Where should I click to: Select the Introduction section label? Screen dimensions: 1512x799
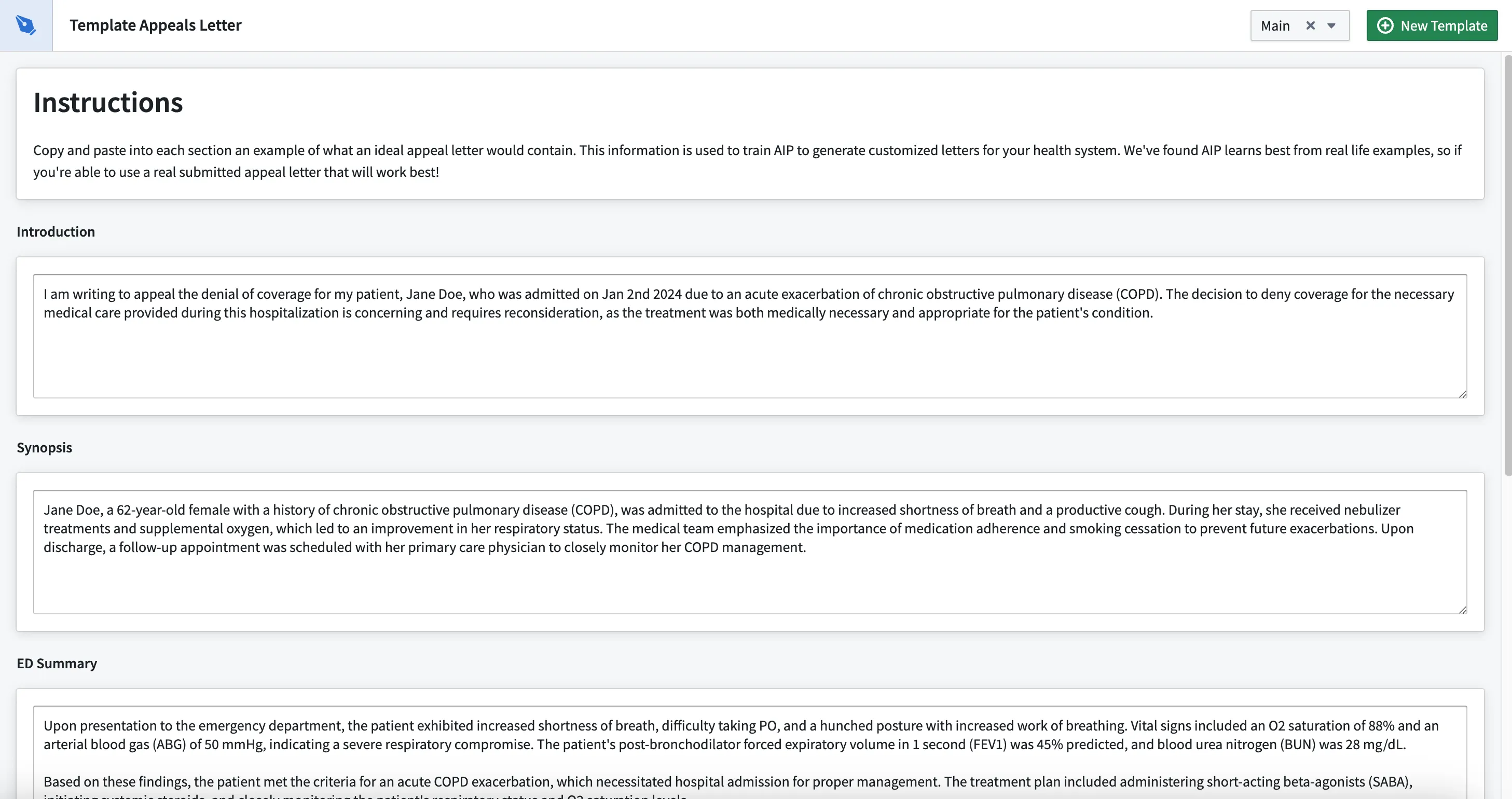click(x=56, y=232)
